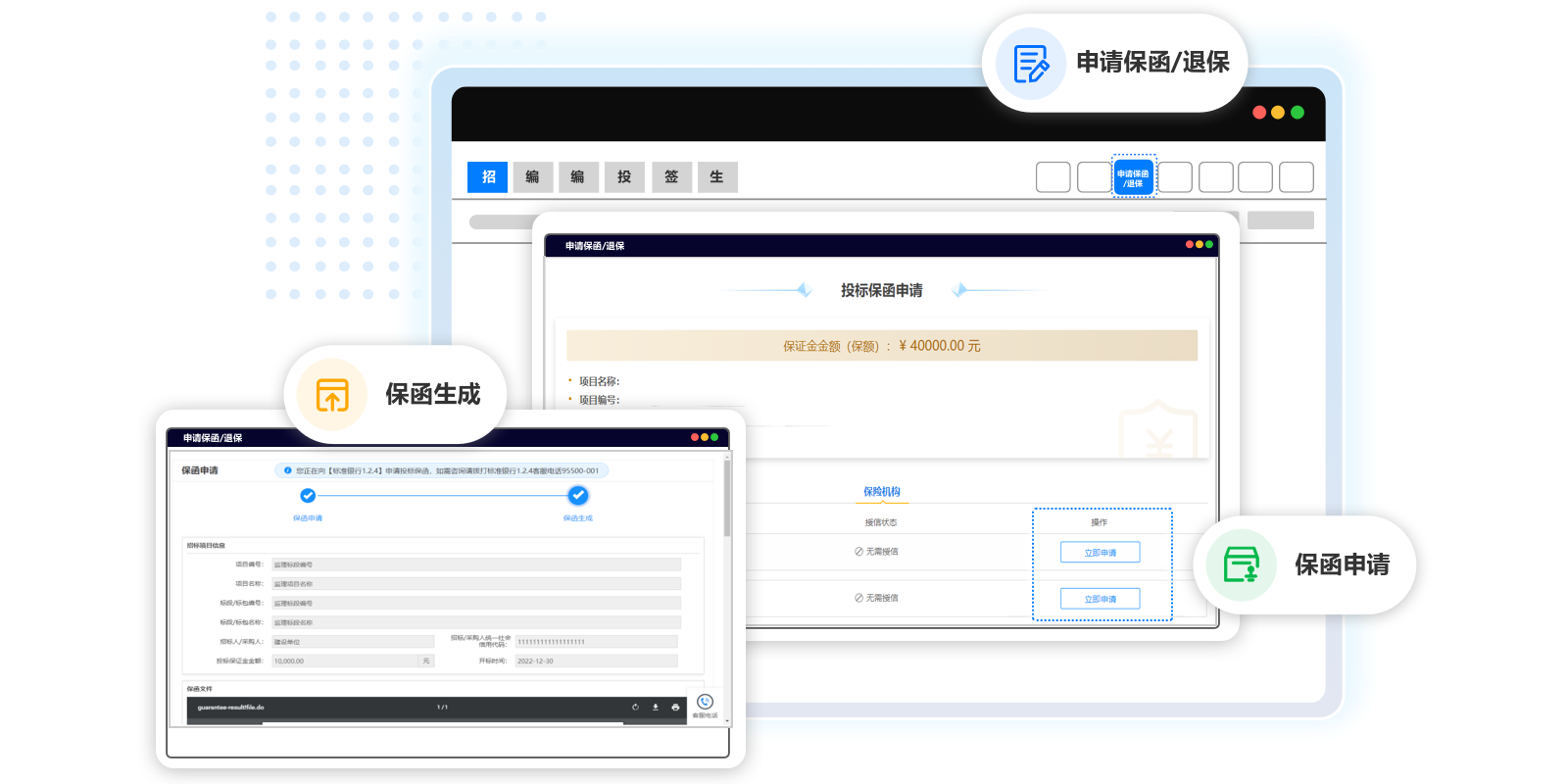The height and width of the screenshot is (784, 1568).
Task: Switch to the 投 tab
Action: (x=624, y=177)
